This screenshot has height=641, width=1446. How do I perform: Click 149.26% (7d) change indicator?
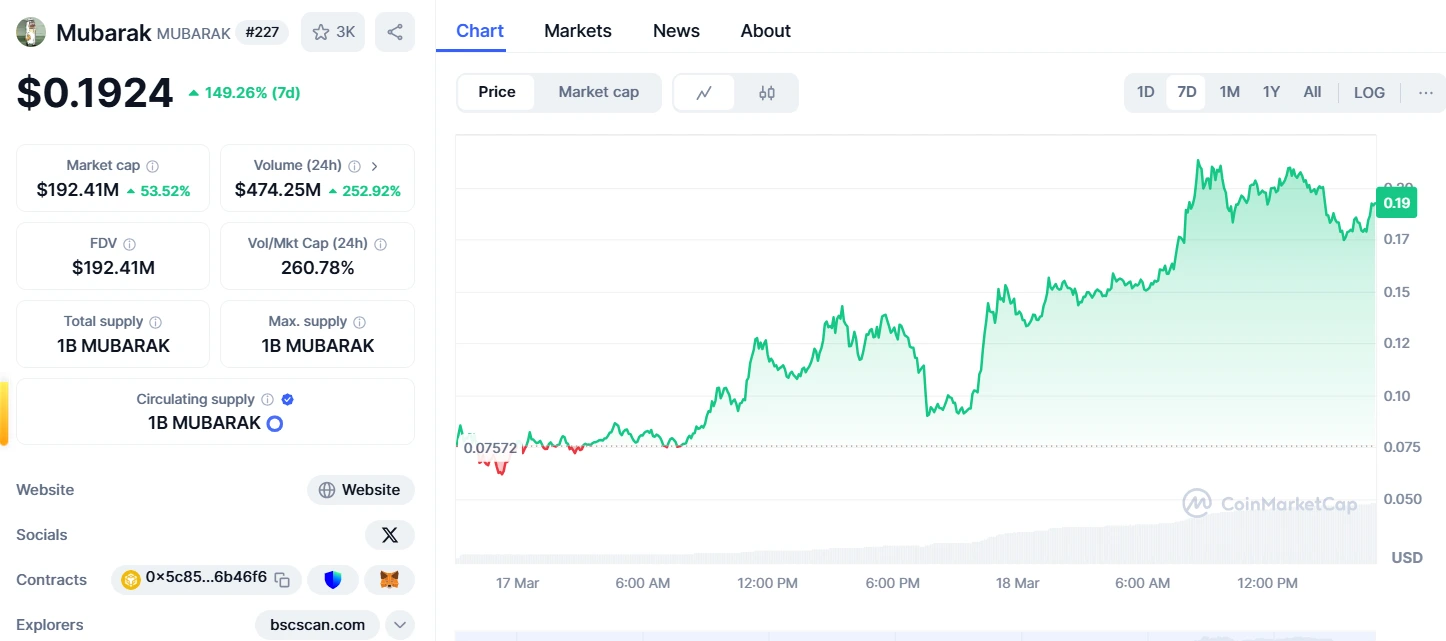tap(244, 93)
